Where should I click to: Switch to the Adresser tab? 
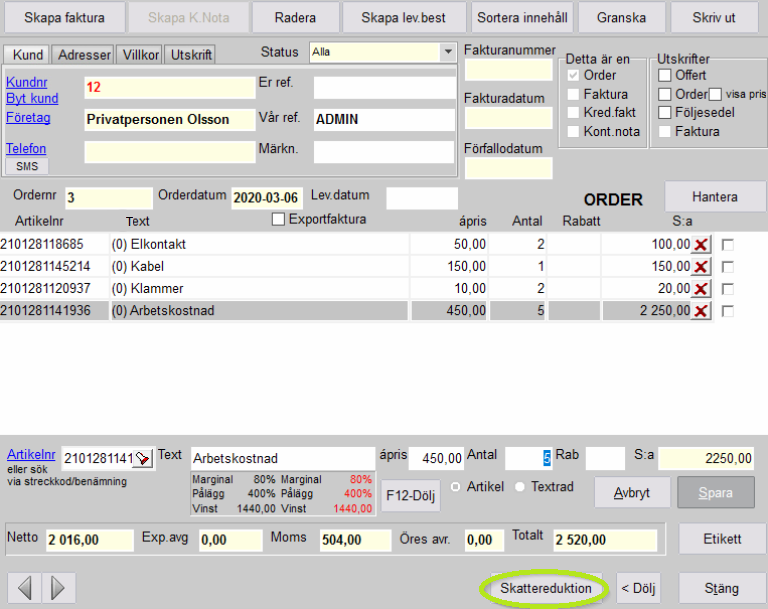(x=83, y=55)
